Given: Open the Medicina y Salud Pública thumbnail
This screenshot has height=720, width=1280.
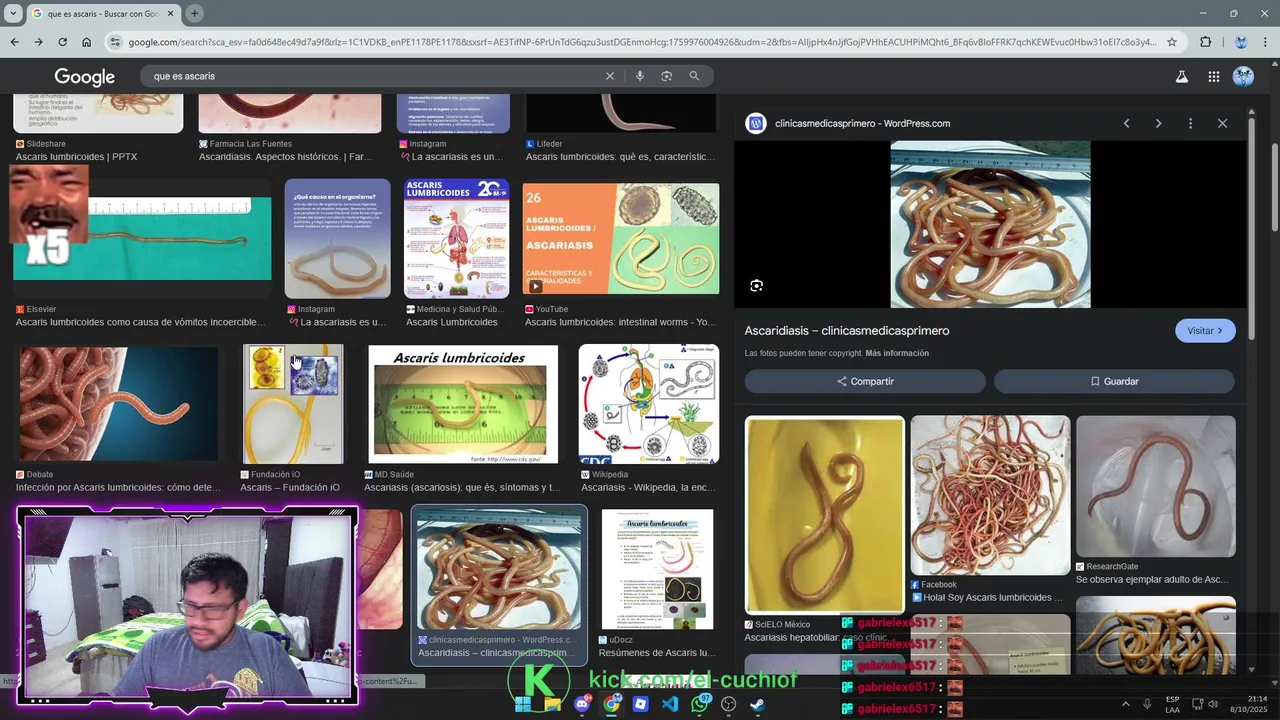Looking at the screenshot, I should (x=456, y=238).
